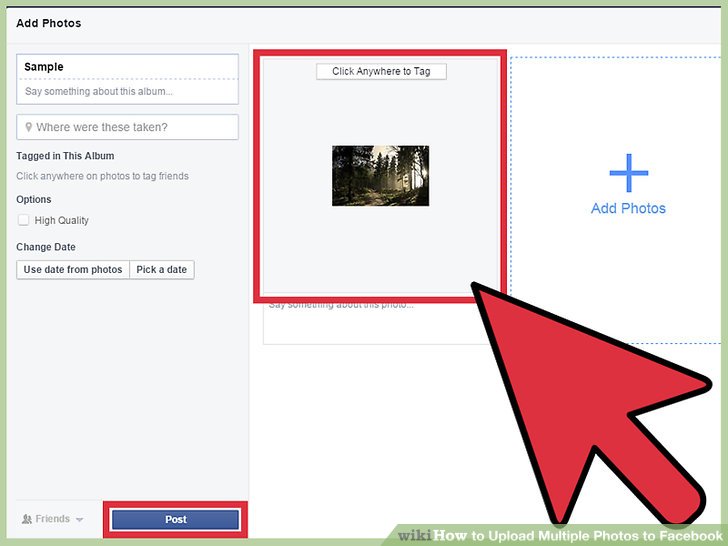Screen dimensions: 728x546
Task: Click the Friends audience people icon
Action: tap(27, 519)
